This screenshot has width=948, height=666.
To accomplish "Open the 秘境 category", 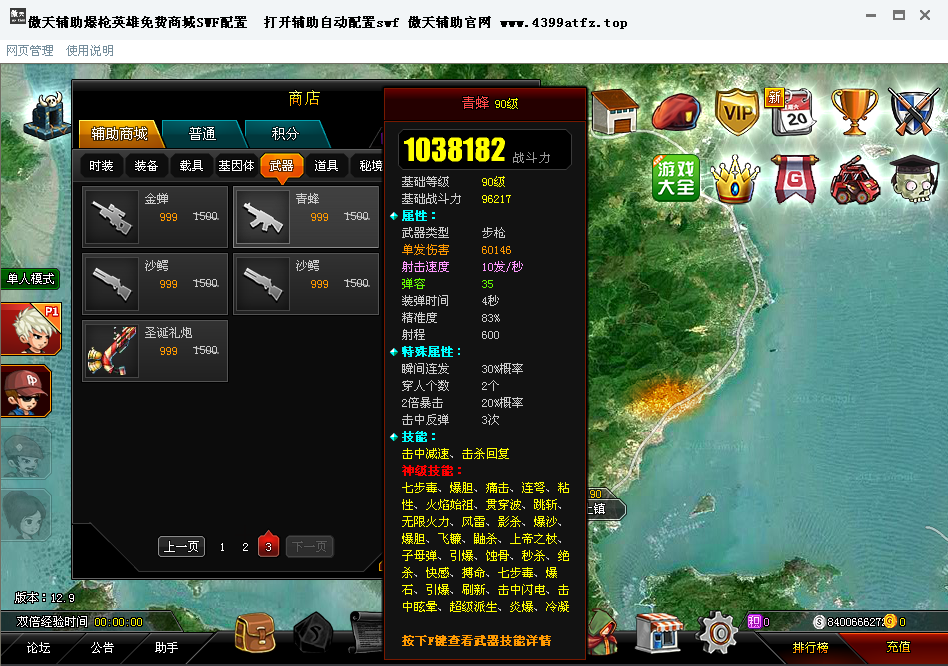I will [x=368, y=166].
